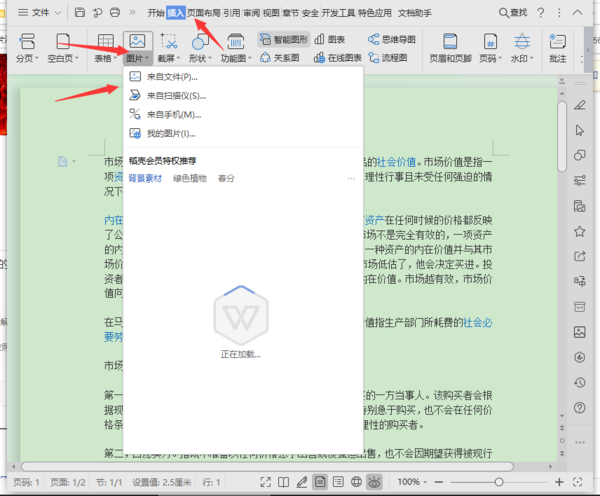Click the help circle icon in sidebar

(x=580, y=408)
